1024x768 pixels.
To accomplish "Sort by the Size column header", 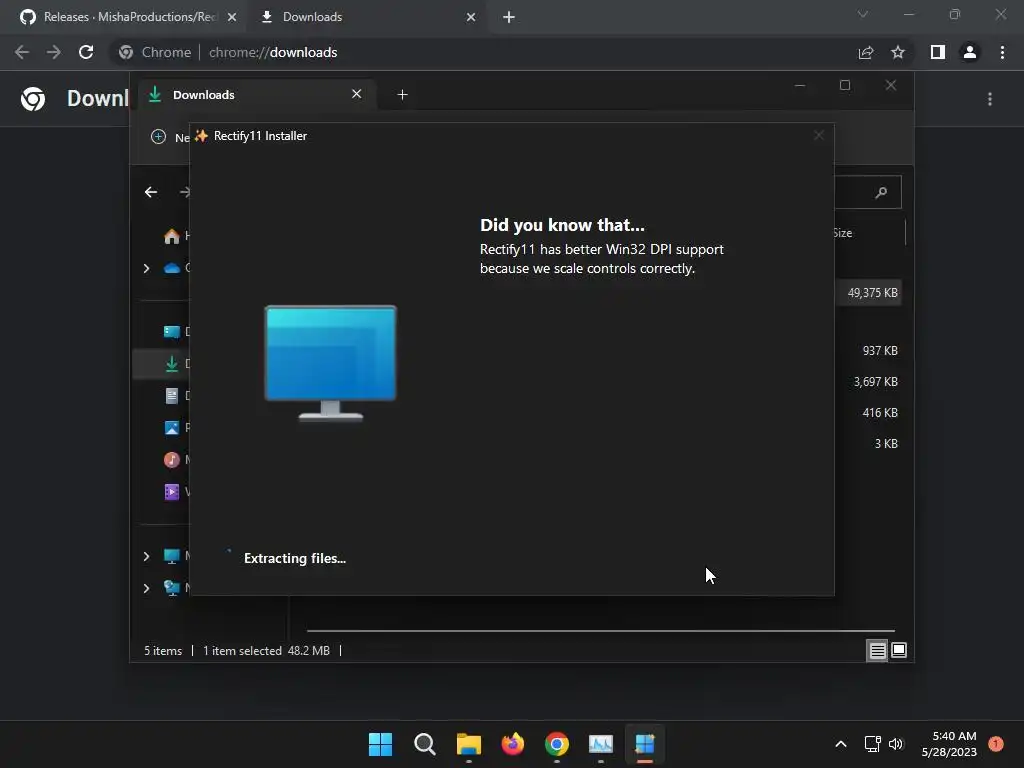I will [x=842, y=233].
